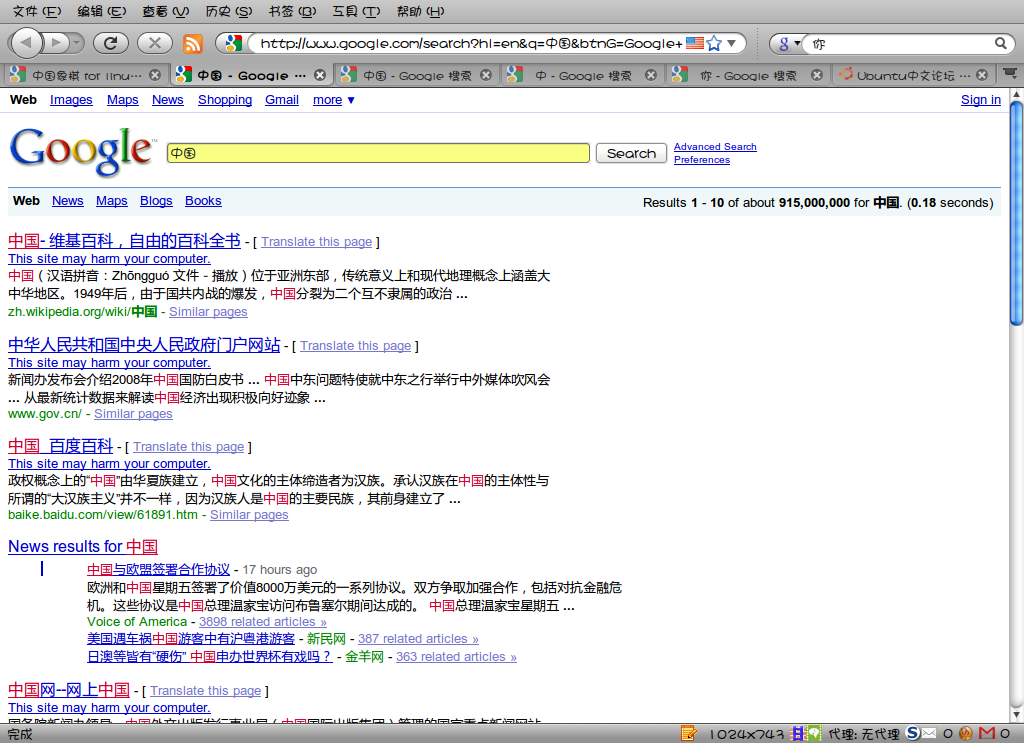Screen dimensions: 1024x743
Task: Go back with the Back arrow button
Action: click(x=25, y=43)
